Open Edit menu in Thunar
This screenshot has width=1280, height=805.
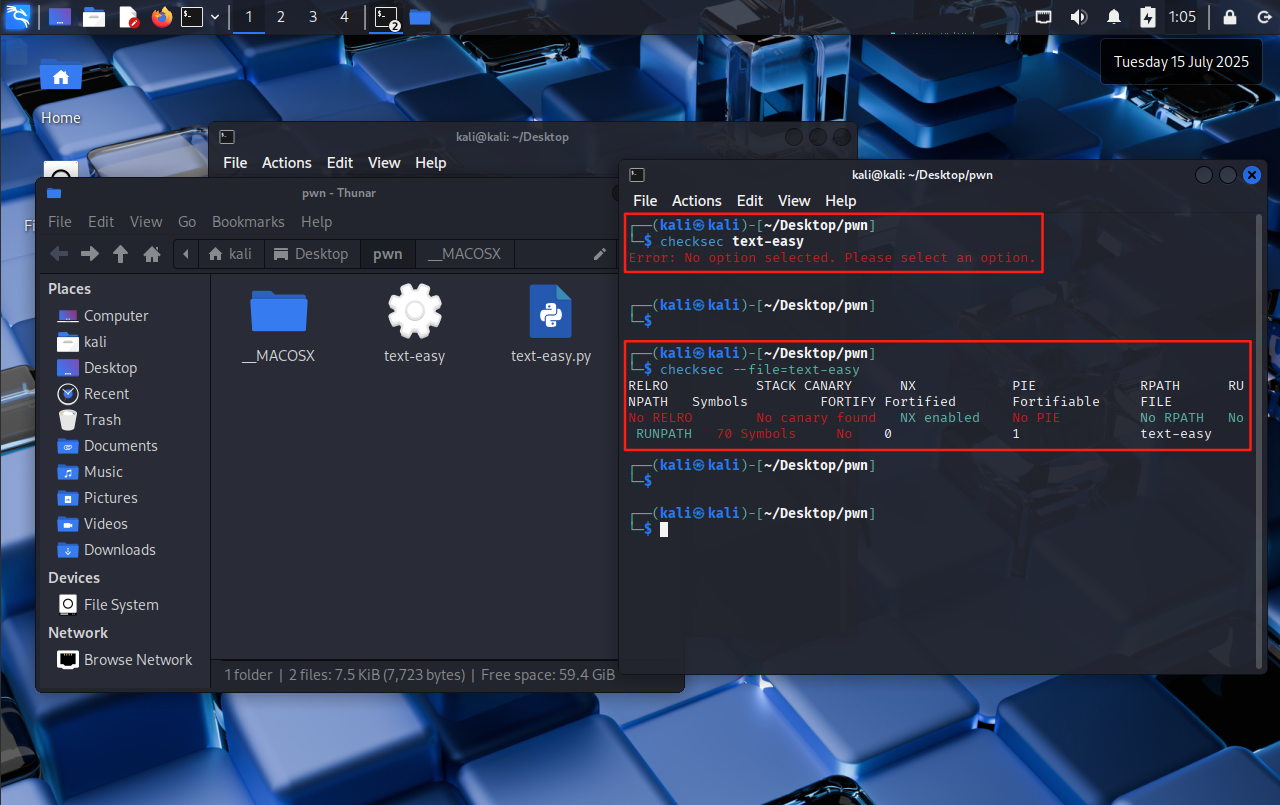click(101, 222)
